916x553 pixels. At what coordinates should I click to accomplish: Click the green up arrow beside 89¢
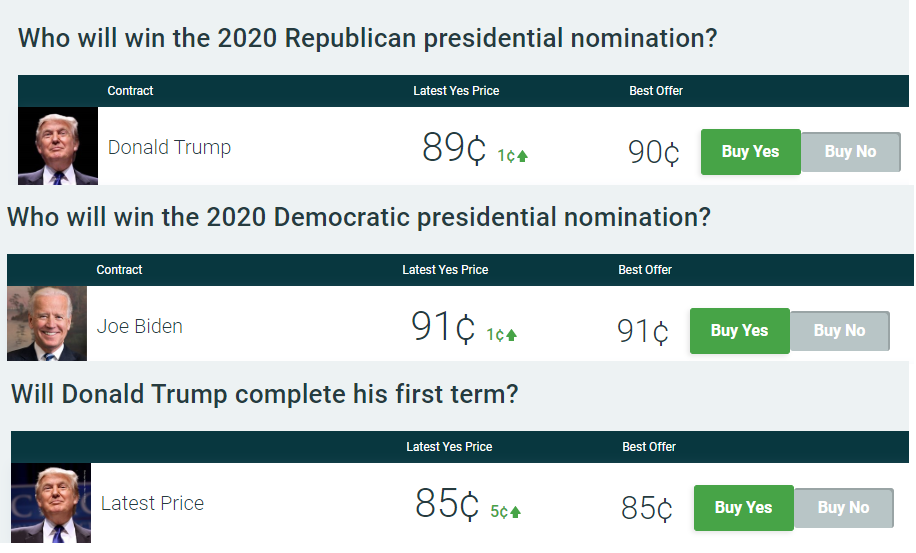point(522,156)
